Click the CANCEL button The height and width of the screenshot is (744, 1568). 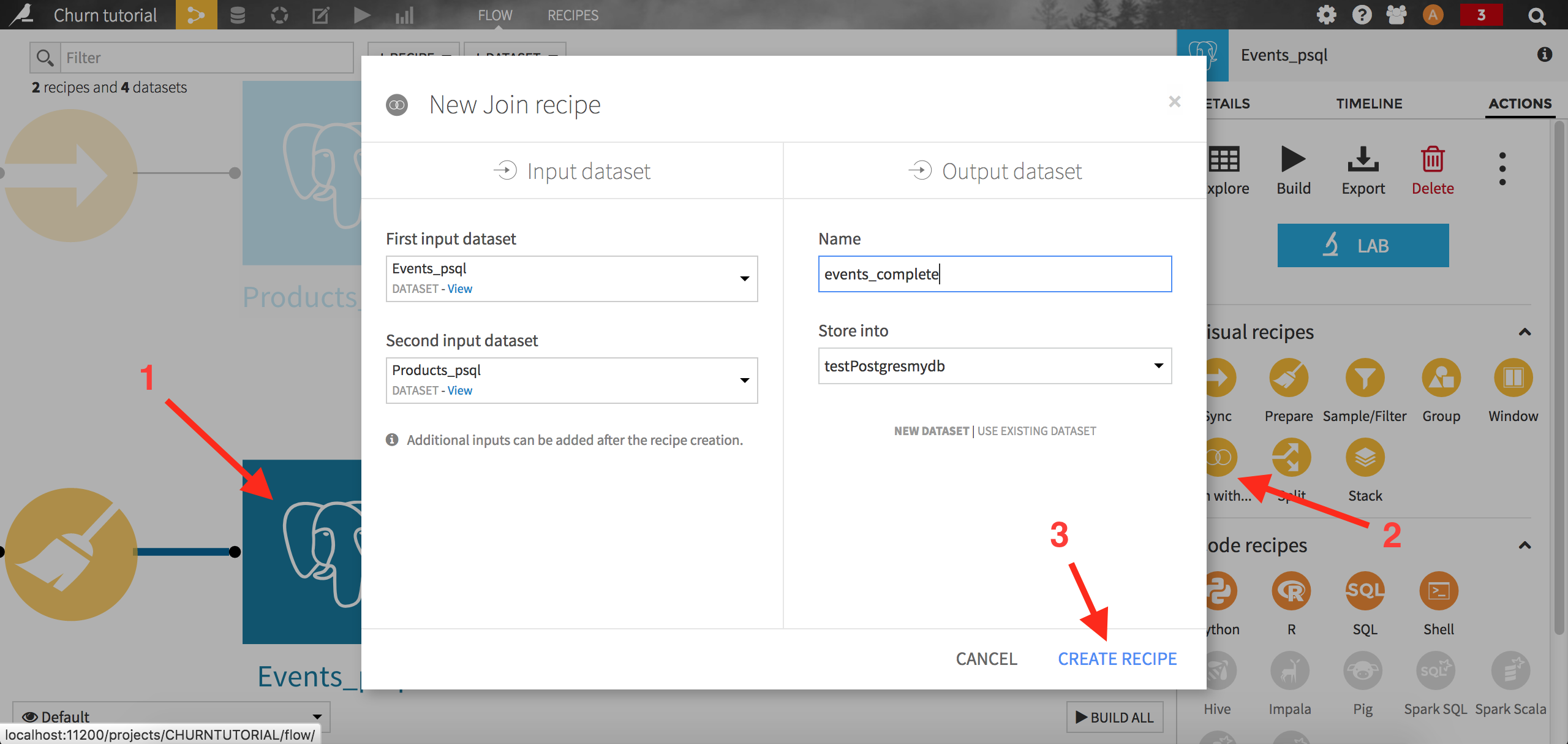pos(986,659)
